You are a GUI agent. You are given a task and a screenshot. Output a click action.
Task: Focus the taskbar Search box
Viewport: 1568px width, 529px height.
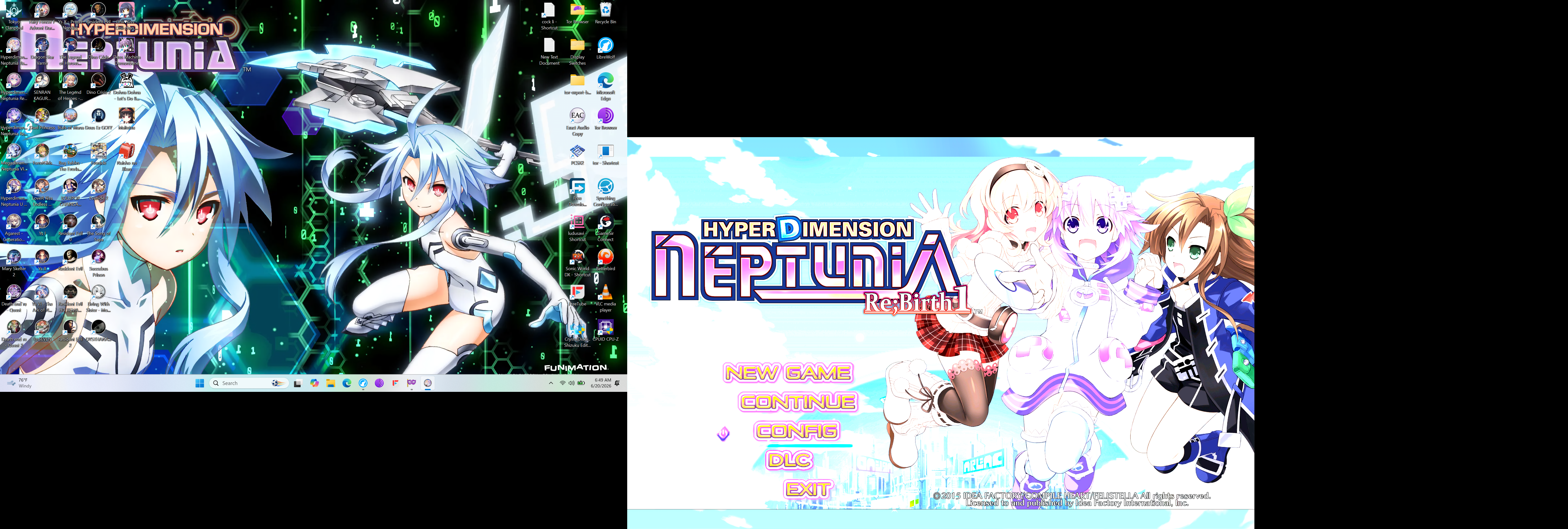pyautogui.click(x=248, y=383)
